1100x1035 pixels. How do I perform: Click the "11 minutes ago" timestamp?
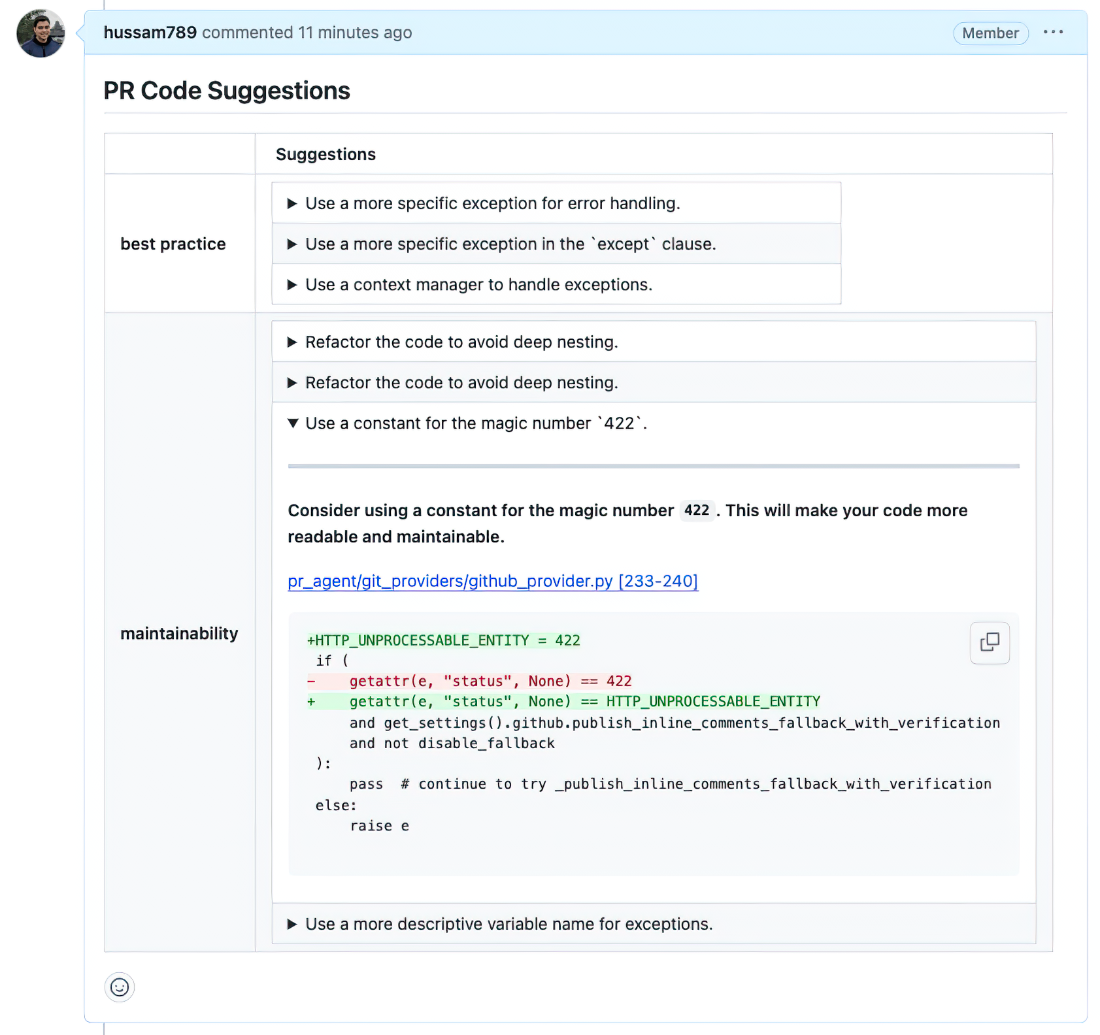point(355,32)
